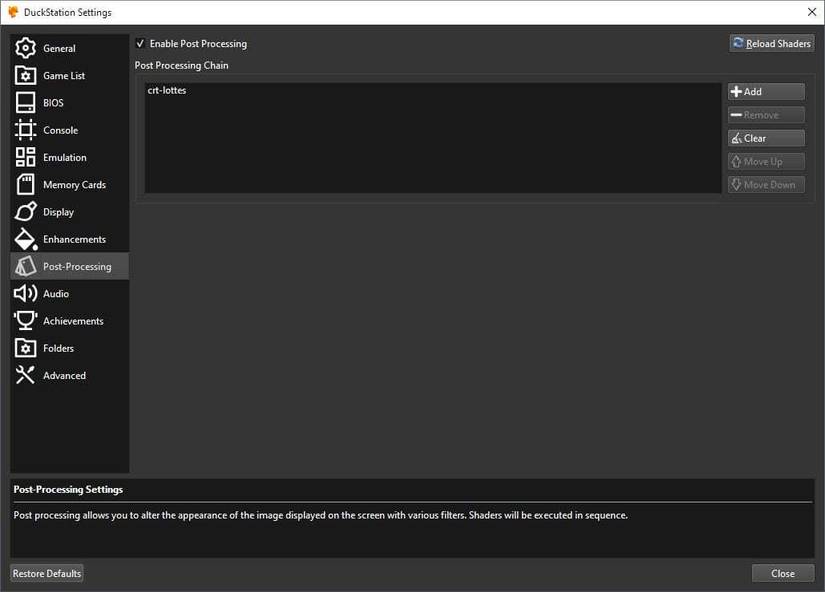Select the Memory Cards section
Screen dimensions: 825x592
[x=28, y=184]
